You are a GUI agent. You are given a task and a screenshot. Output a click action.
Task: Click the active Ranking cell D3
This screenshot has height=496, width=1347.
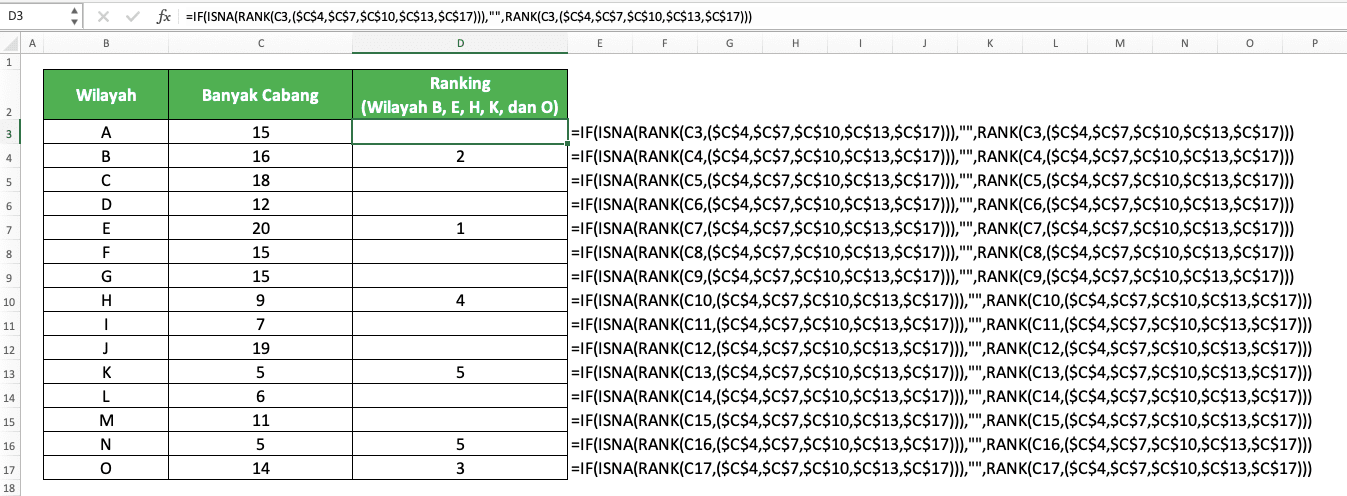(x=460, y=132)
